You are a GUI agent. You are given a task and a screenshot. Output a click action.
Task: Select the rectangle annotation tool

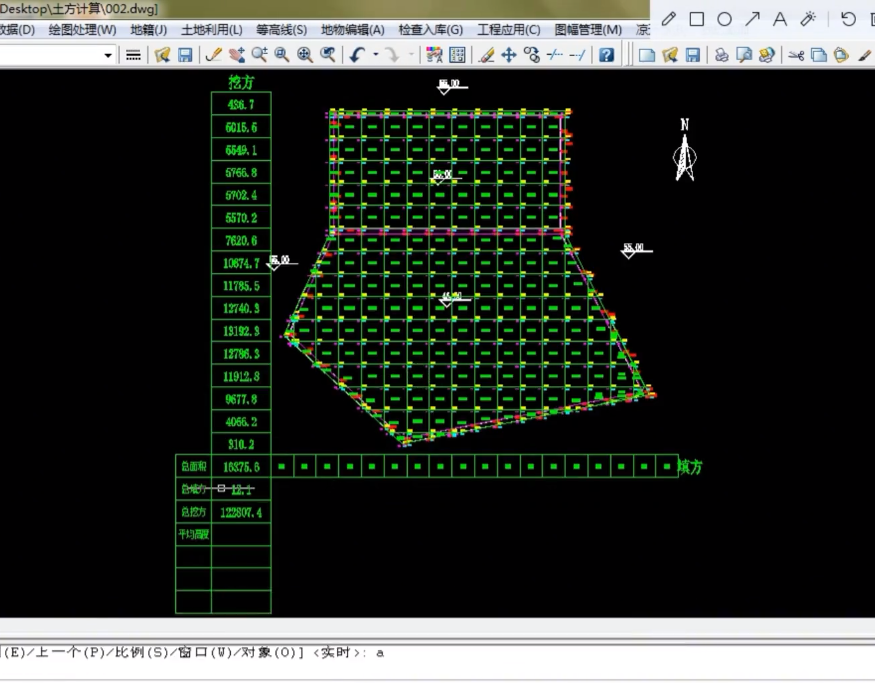pos(697,19)
